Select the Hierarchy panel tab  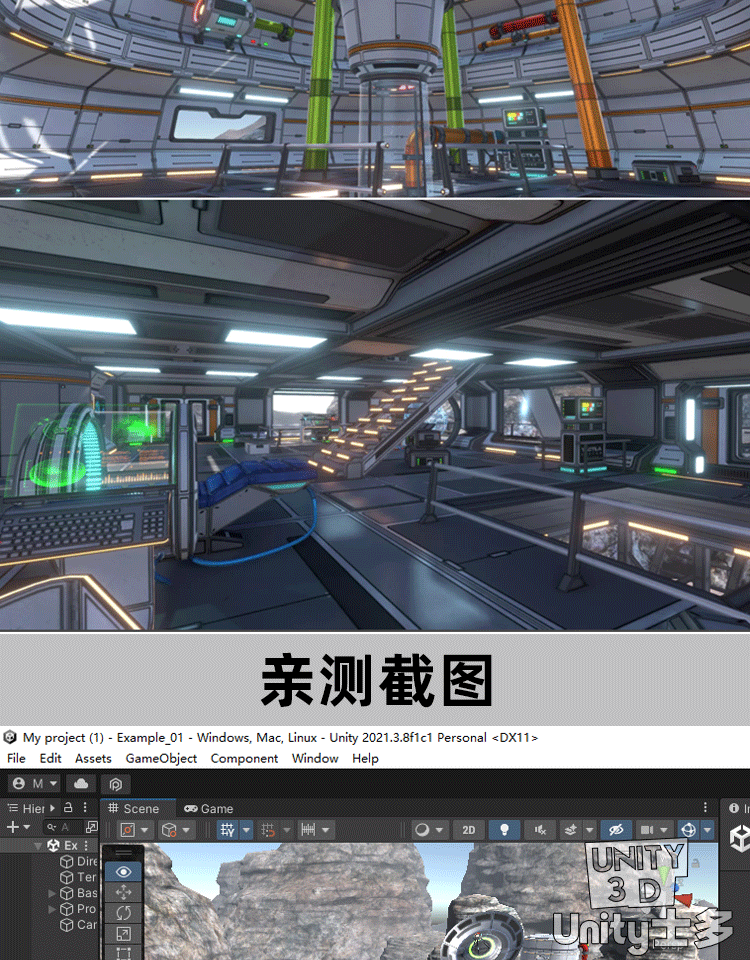coord(26,808)
